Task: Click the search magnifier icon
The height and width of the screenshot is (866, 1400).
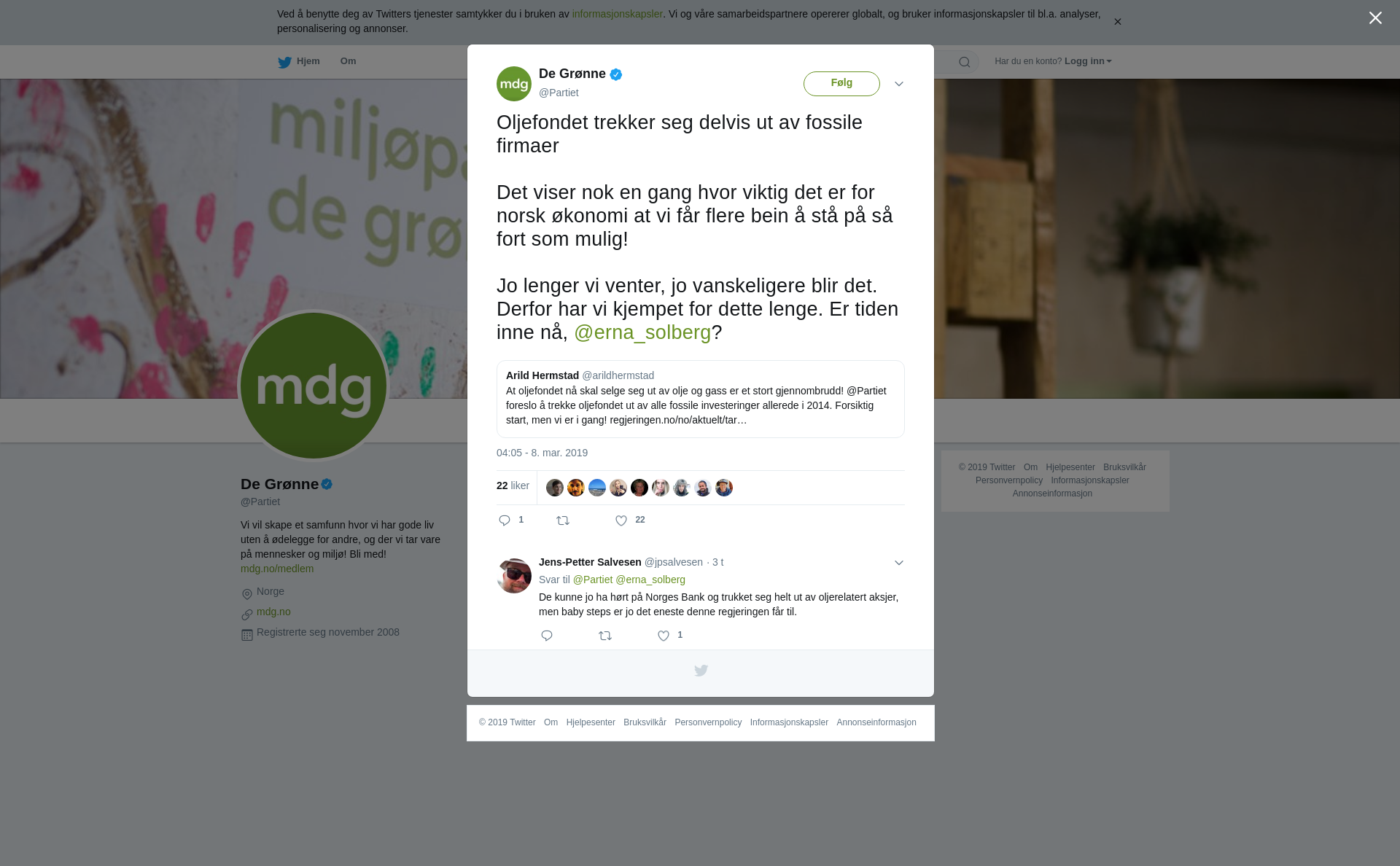Action: pos(965,62)
